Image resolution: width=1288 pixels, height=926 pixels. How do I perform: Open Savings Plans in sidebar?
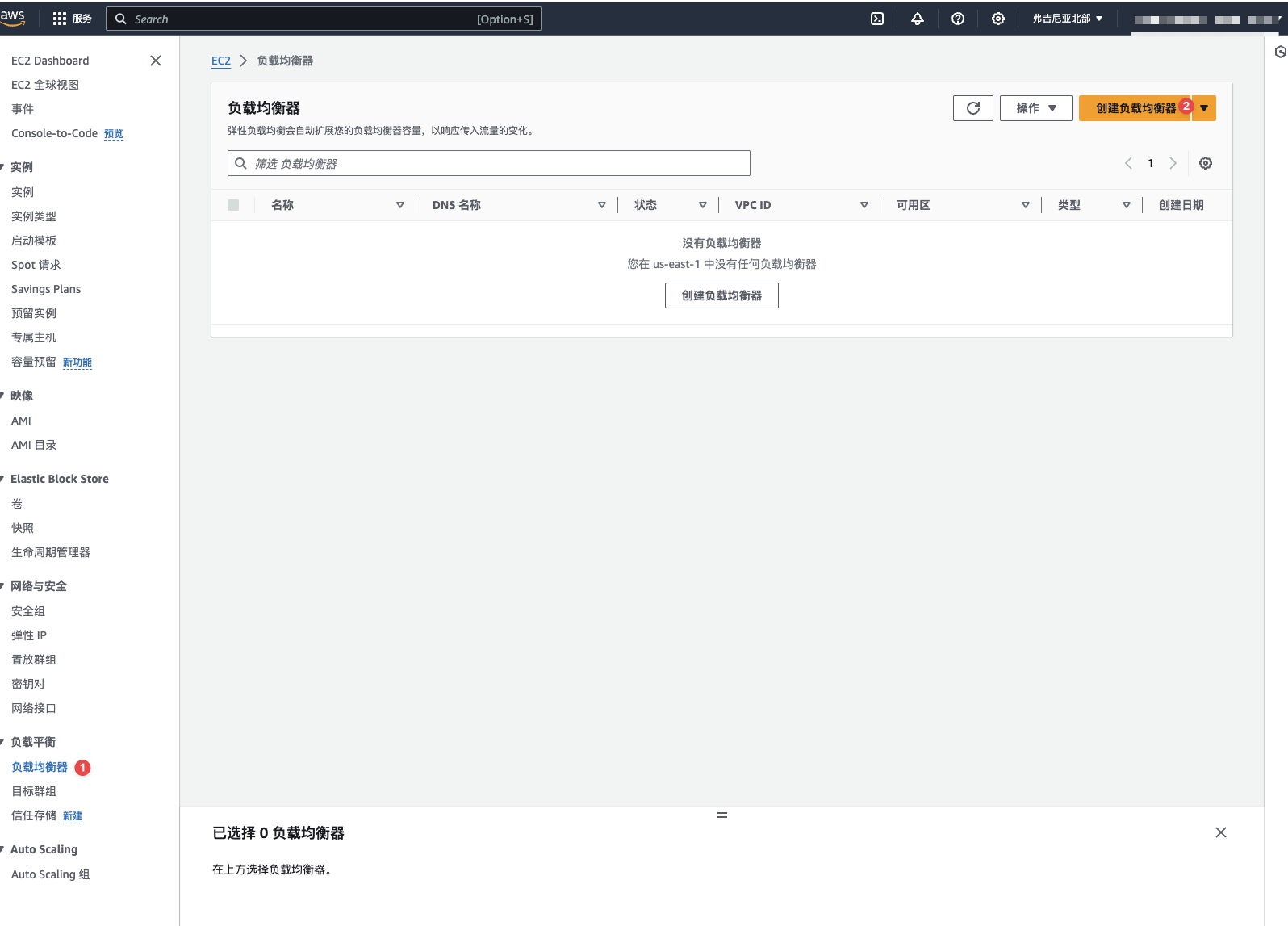point(46,289)
